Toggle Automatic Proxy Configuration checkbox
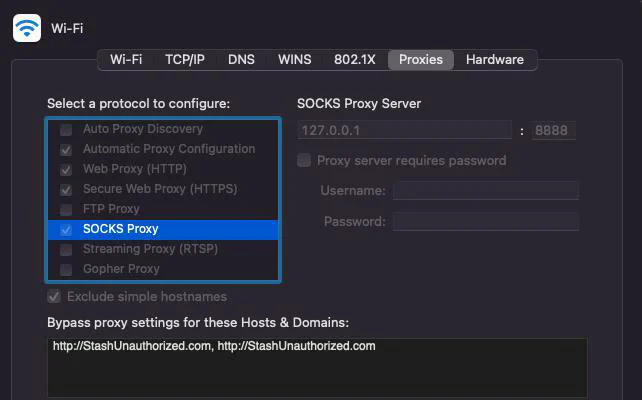Viewport: 642px width, 400px height. 66,149
